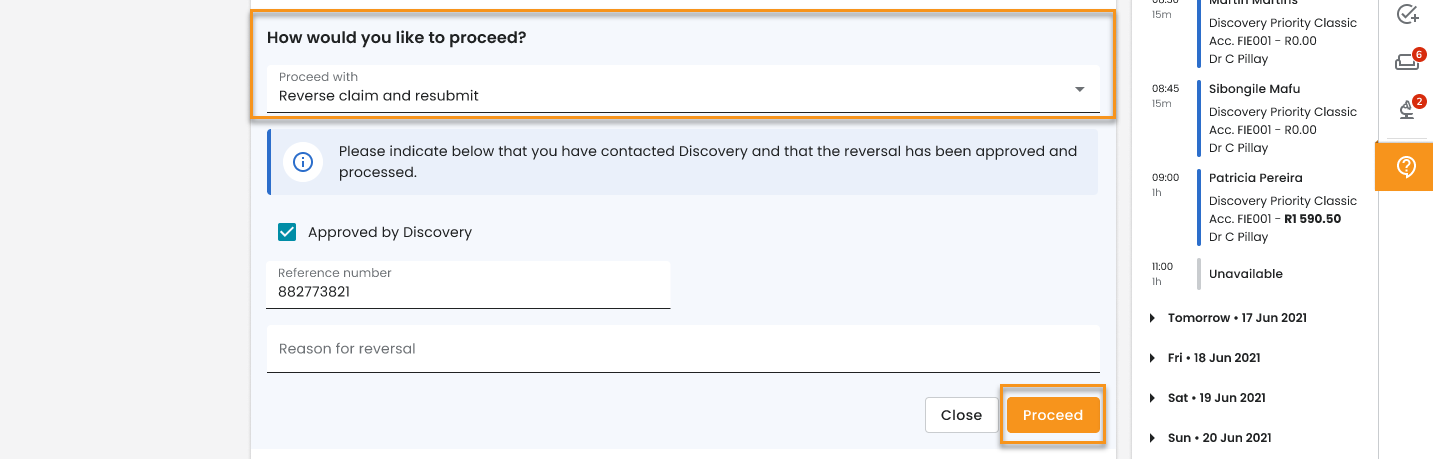Click the Close button
This screenshot has height=459, width=1433.
[961, 415]
